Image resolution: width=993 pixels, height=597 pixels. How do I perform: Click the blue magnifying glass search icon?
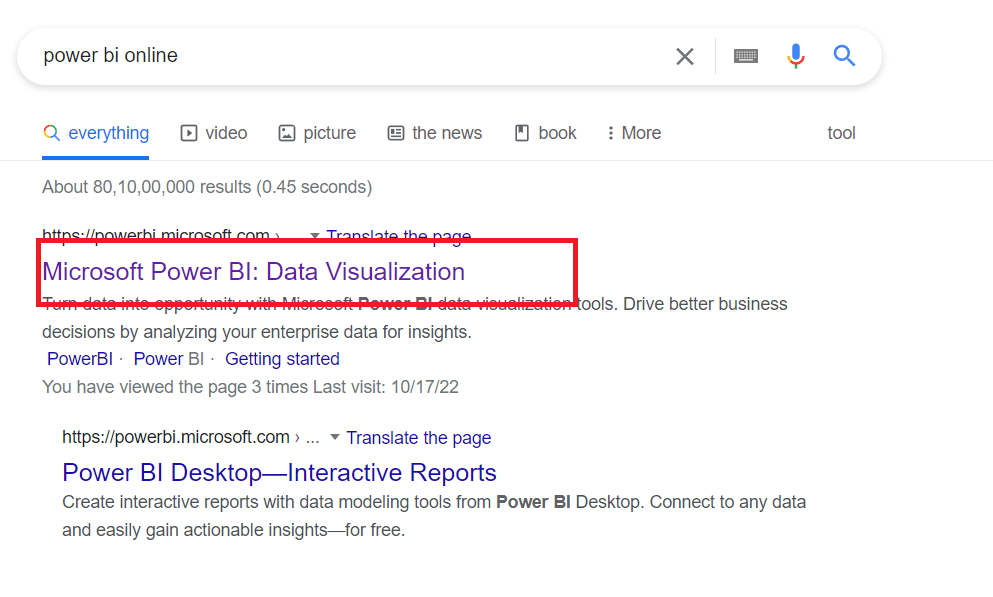[845, 56]
